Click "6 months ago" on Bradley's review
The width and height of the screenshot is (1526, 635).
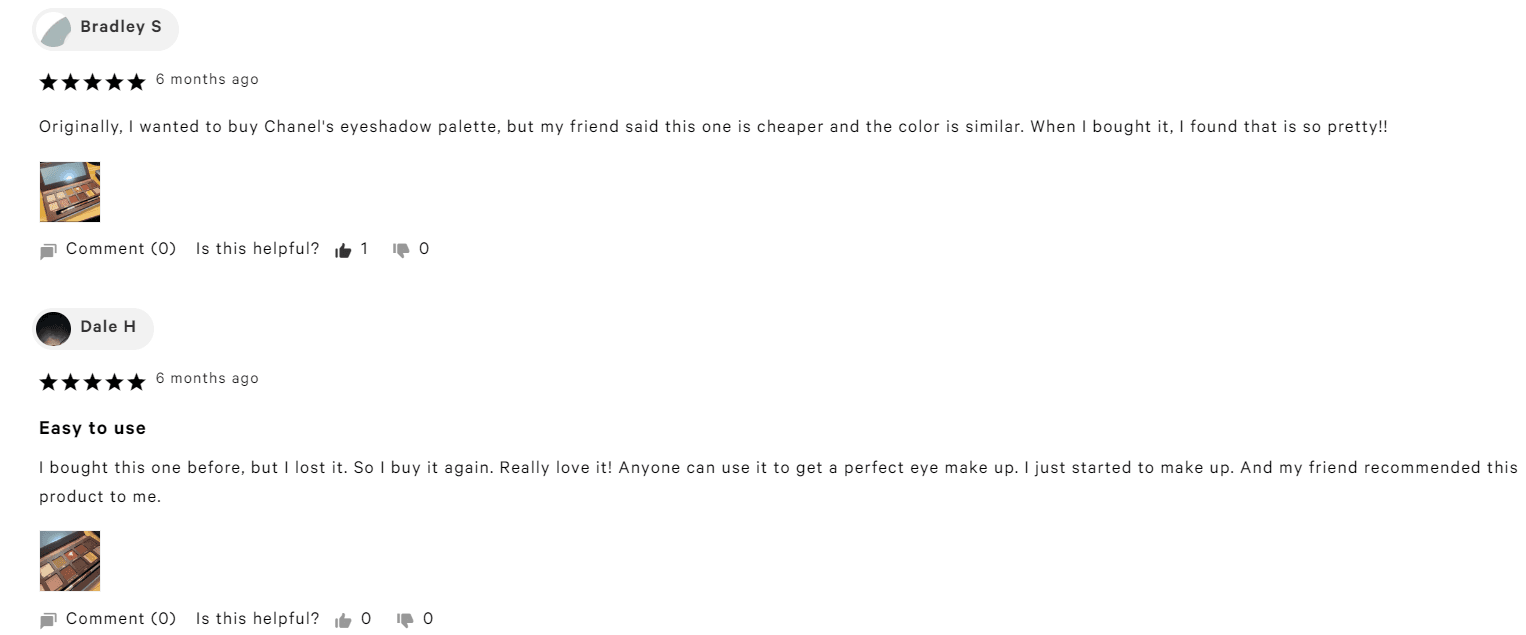(x=207, y=80)
